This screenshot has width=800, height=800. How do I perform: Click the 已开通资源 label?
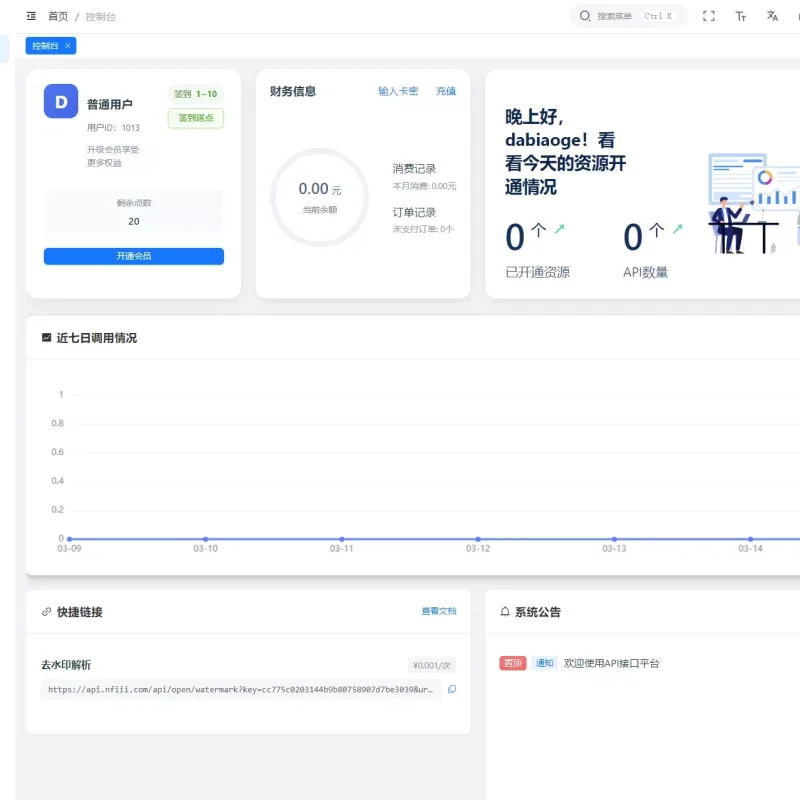coord(537,272)
